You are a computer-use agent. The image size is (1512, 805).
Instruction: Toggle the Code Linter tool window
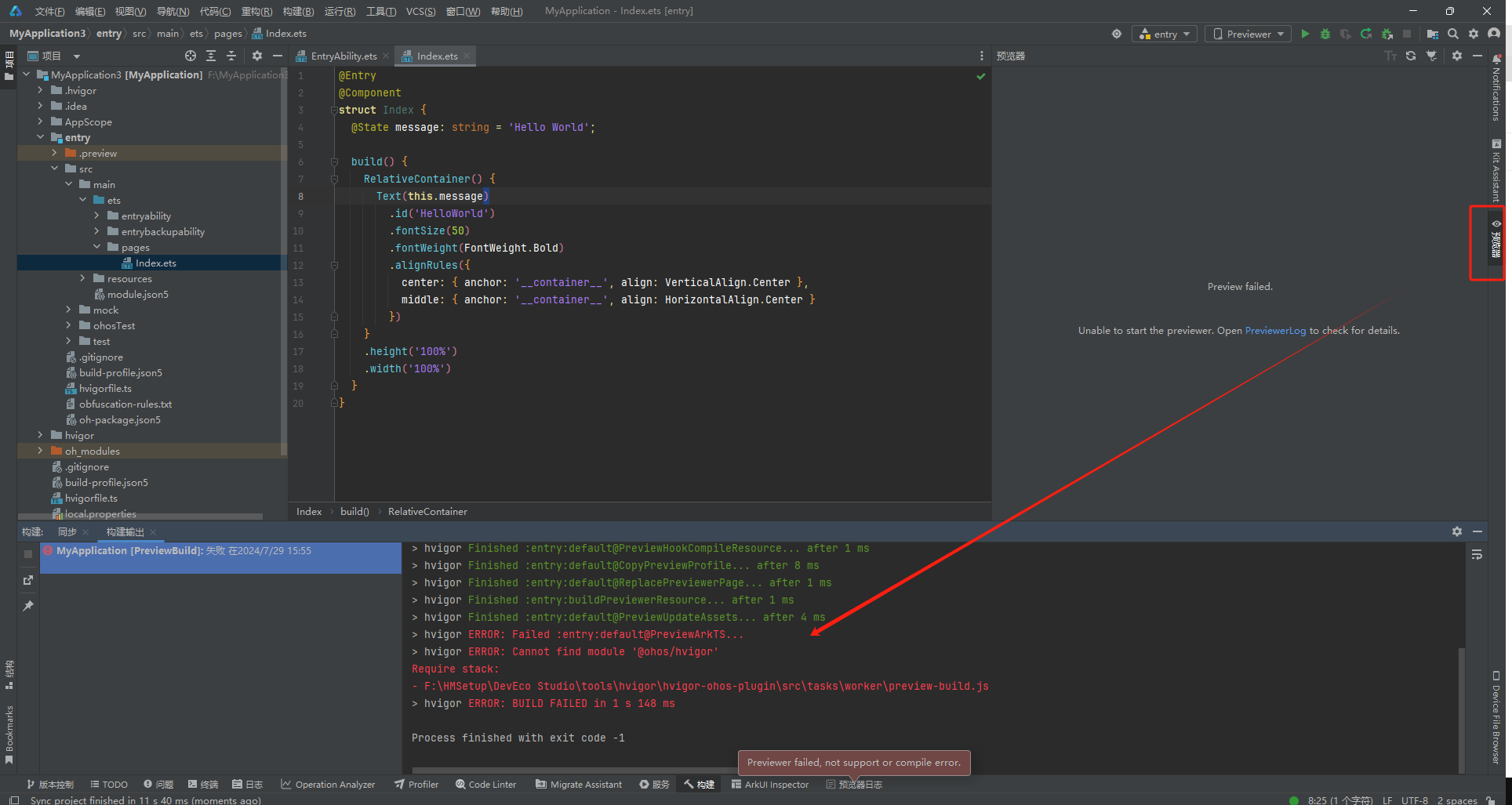click(486, 785)
